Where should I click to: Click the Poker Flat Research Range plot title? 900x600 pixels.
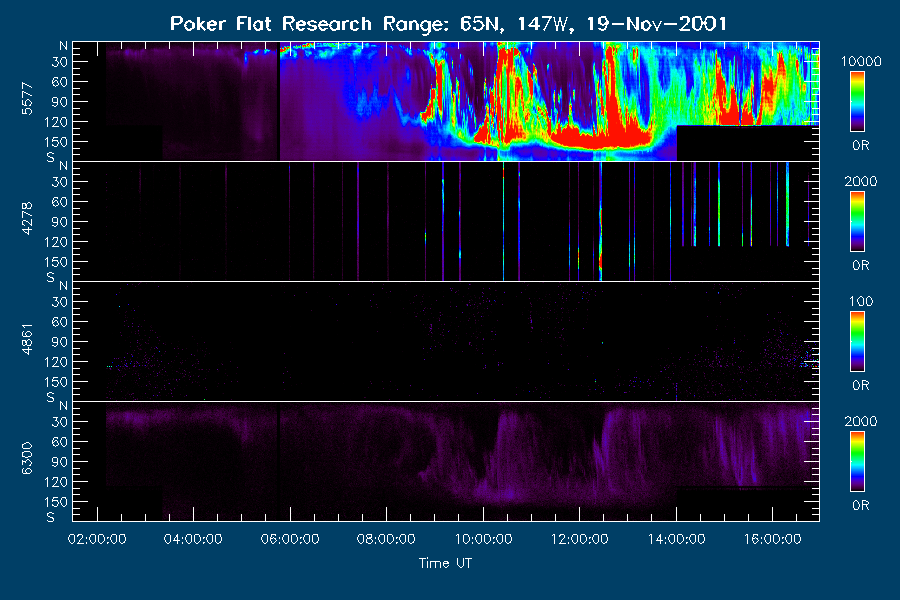coord(448,24)
